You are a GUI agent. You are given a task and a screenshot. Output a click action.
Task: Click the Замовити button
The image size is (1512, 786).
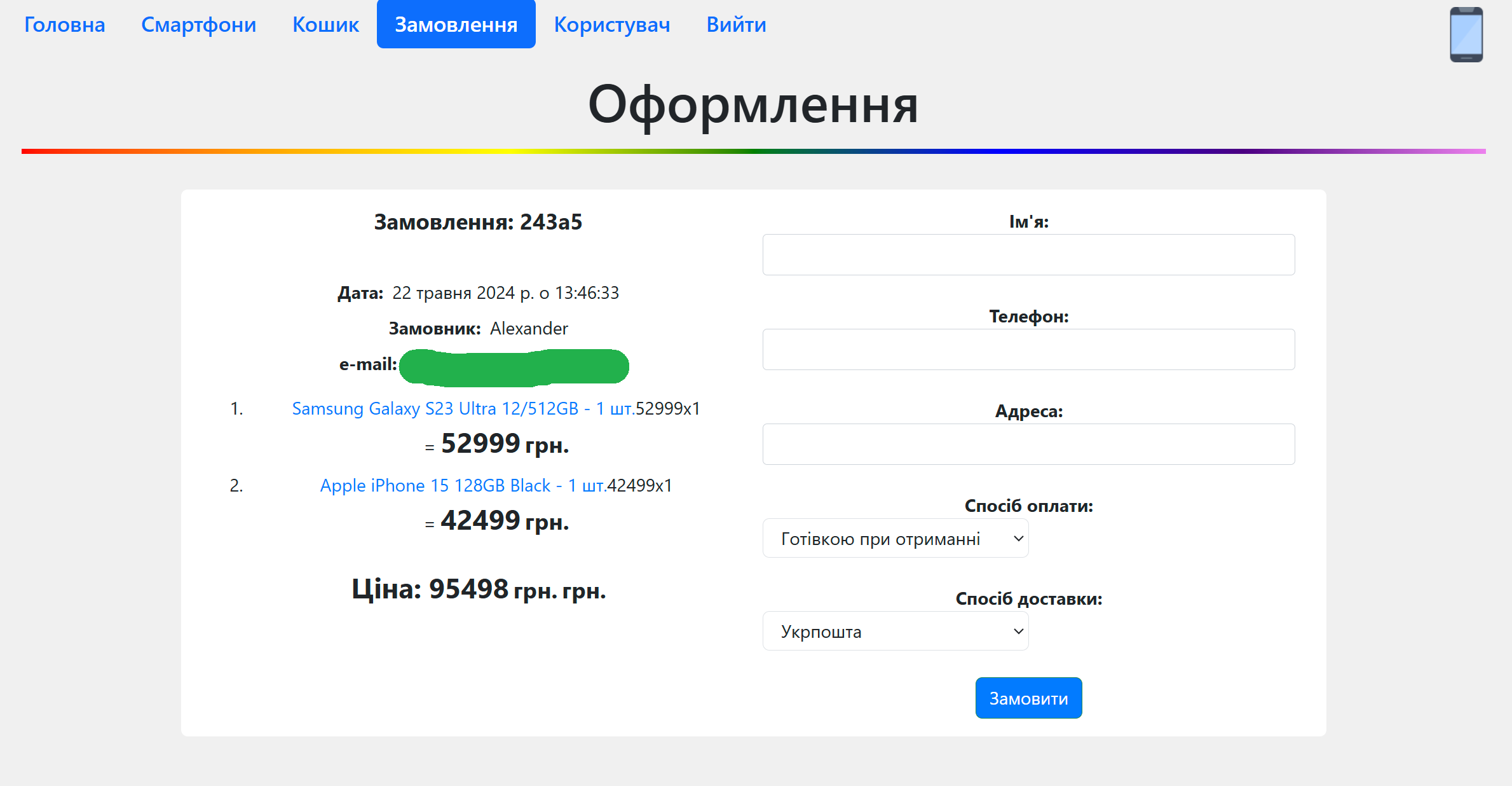[1028, 698]
